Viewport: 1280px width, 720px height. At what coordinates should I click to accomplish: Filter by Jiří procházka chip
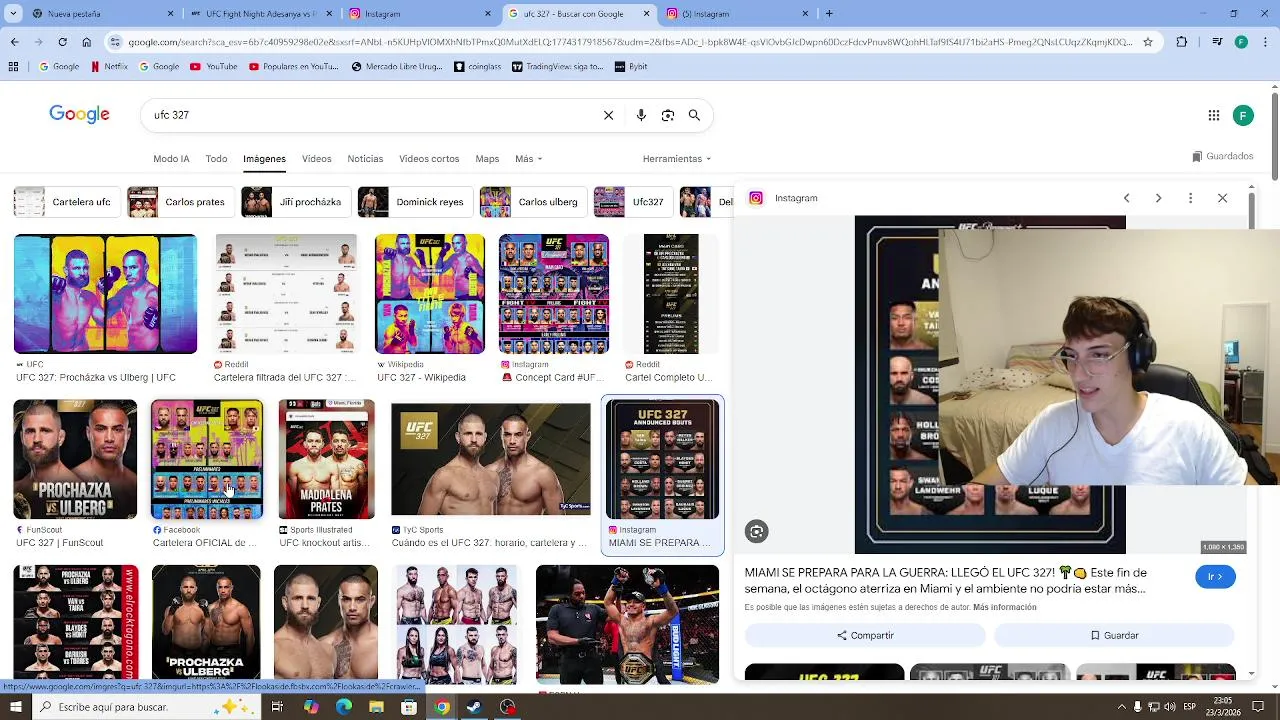tap(296, 202)
